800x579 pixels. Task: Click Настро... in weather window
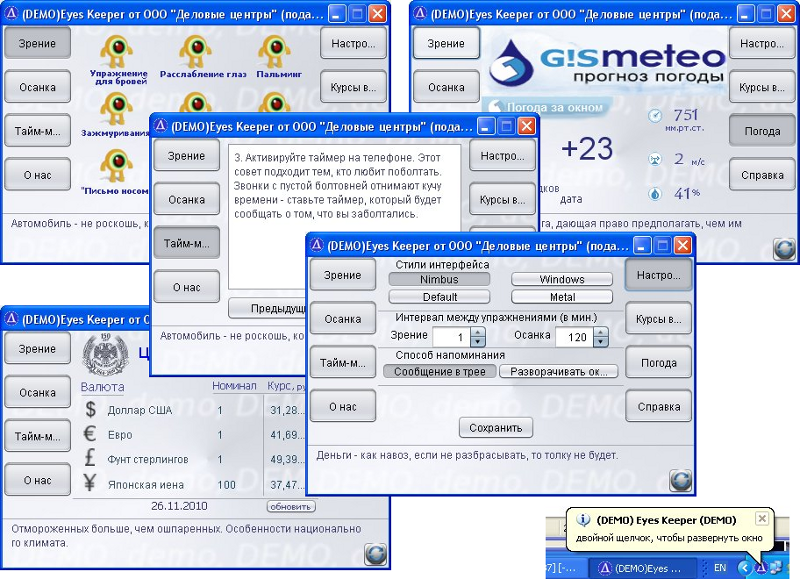pos(762,43)
